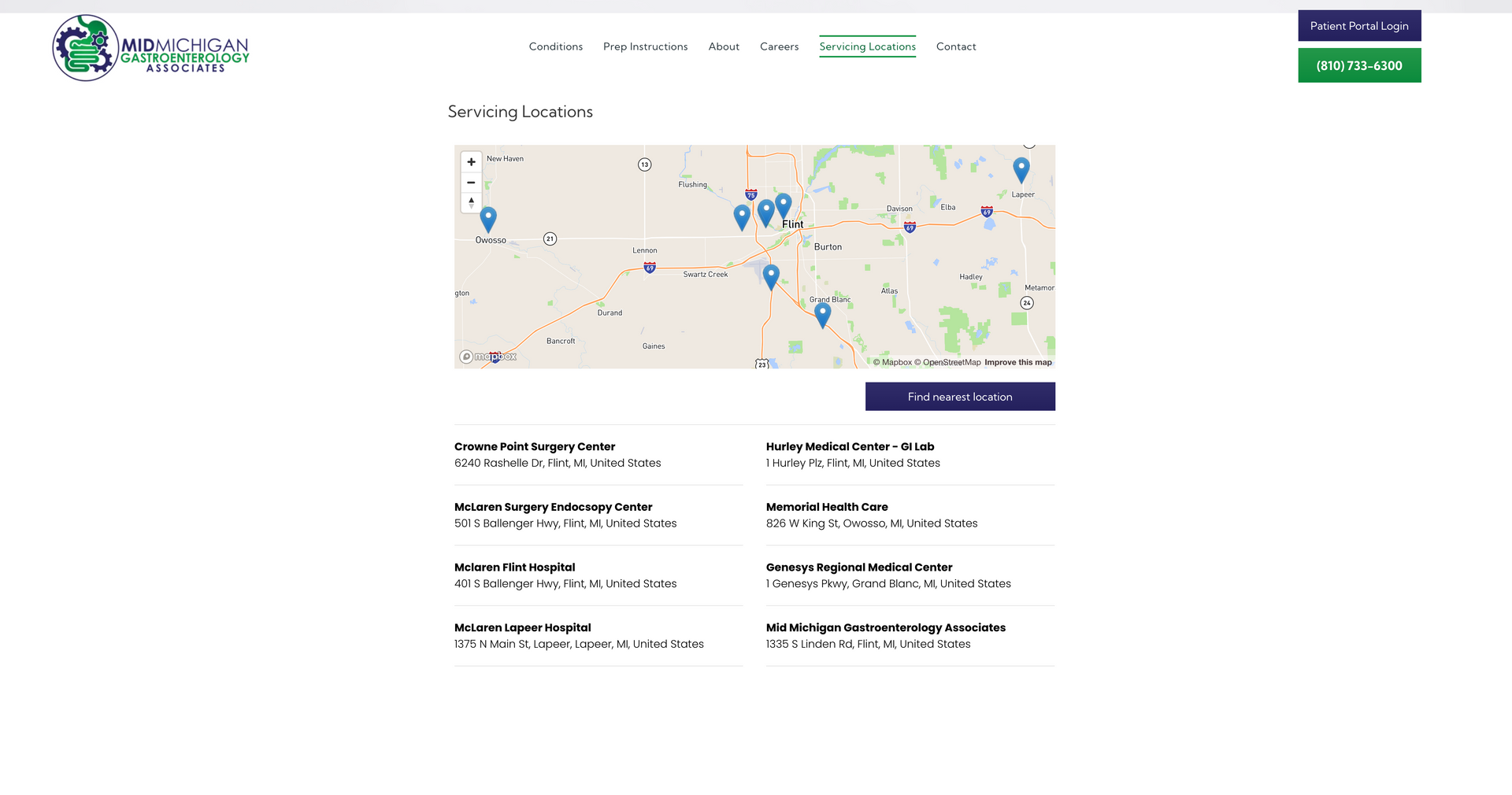Viewport: 1512px width, 795px height.
Task: Select Mid Michigan Gastroenterology Associates in the location list
Action: pos(886,628)
